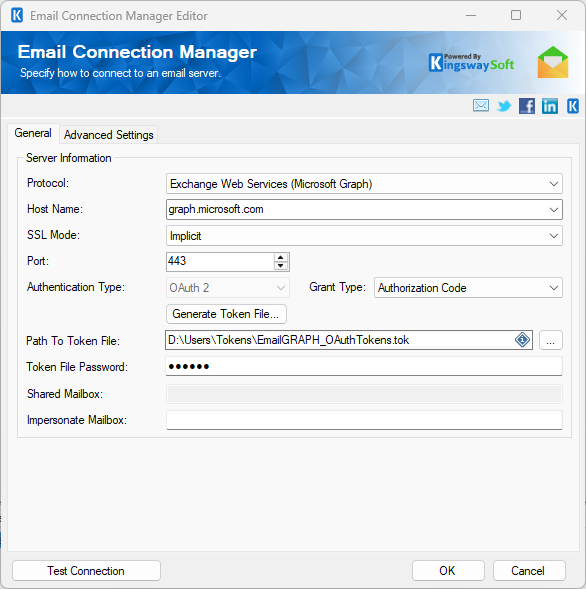Click the 'Protocol:' label
Viewport: 586px width, 589px height.
(x=48, y=183)
